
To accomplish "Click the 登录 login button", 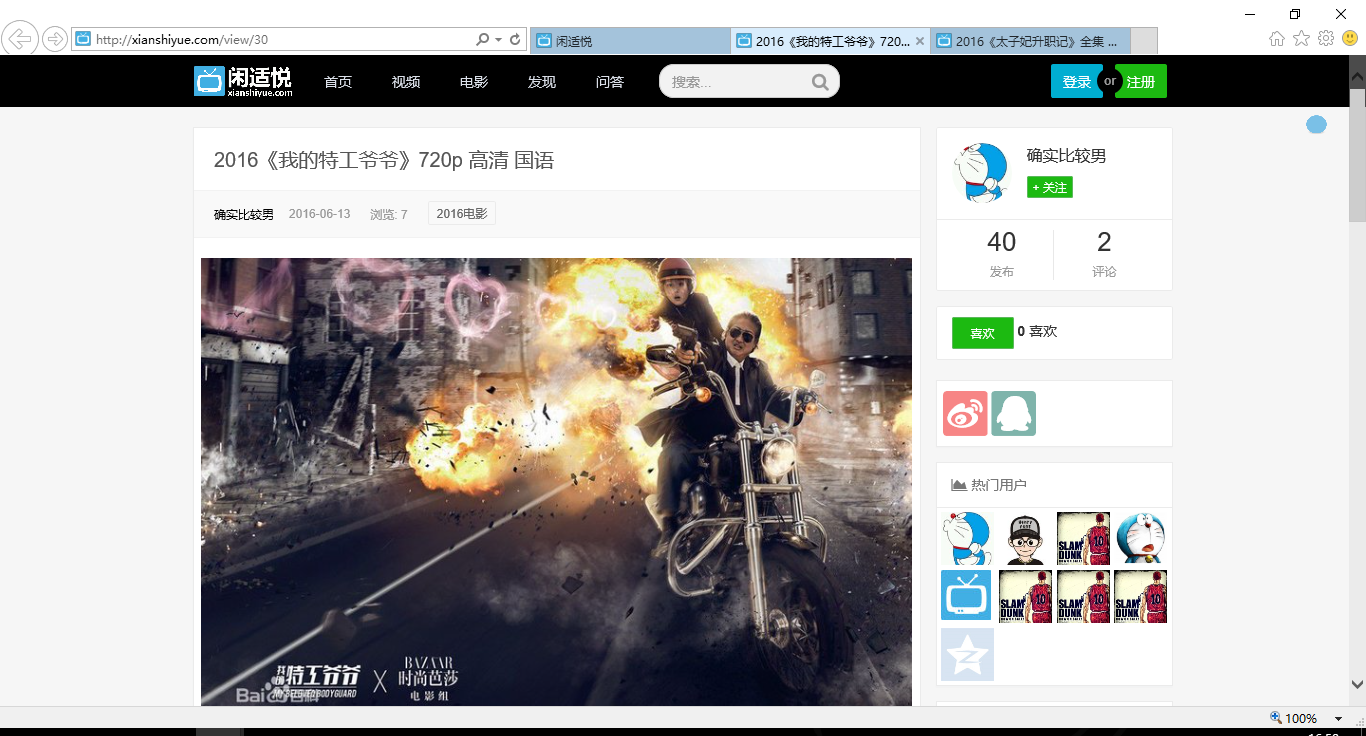I will [x=1076, y=82].
